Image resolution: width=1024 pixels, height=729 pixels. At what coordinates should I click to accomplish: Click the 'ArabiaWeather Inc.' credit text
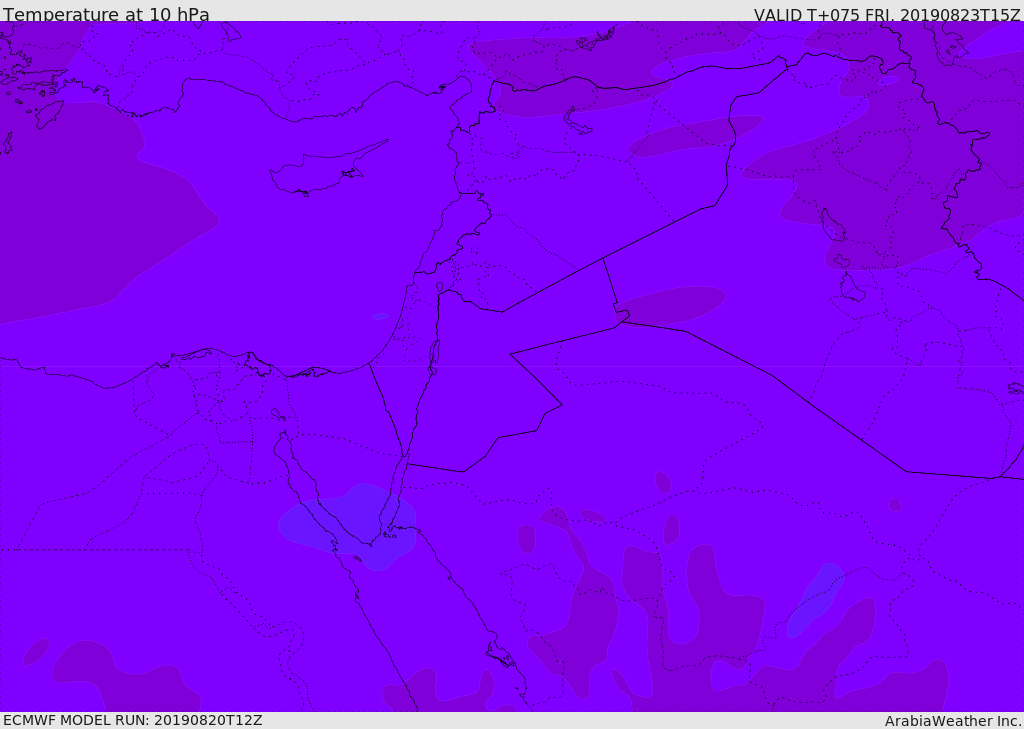click(x=953, y=721)
